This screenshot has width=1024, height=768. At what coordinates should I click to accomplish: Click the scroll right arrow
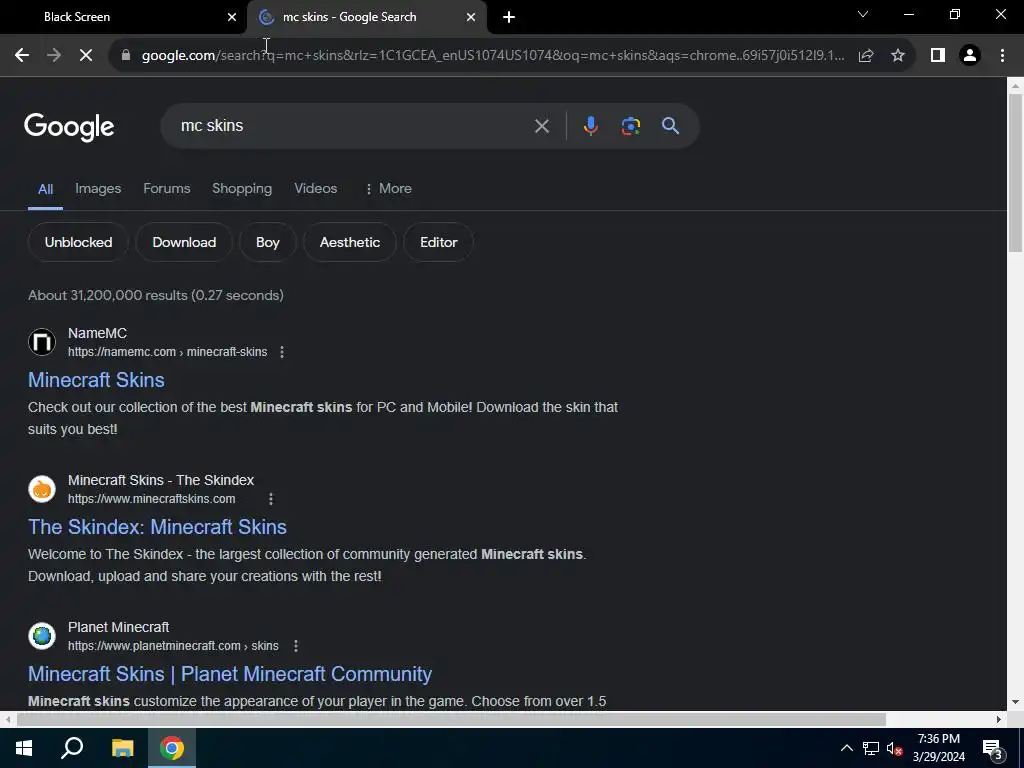999,720
